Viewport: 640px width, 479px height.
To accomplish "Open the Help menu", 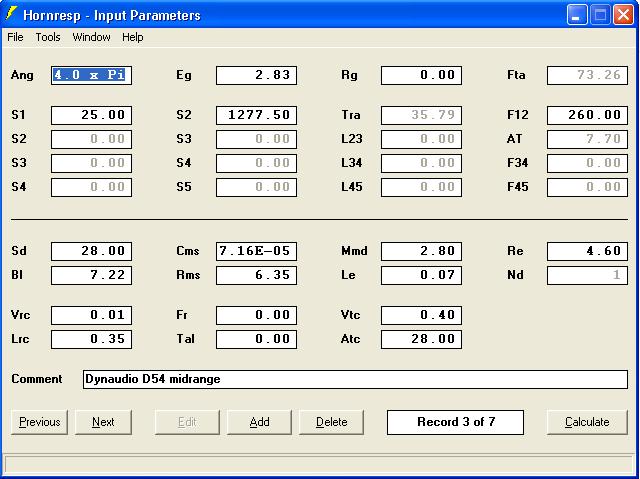I will tap(133, 37).
